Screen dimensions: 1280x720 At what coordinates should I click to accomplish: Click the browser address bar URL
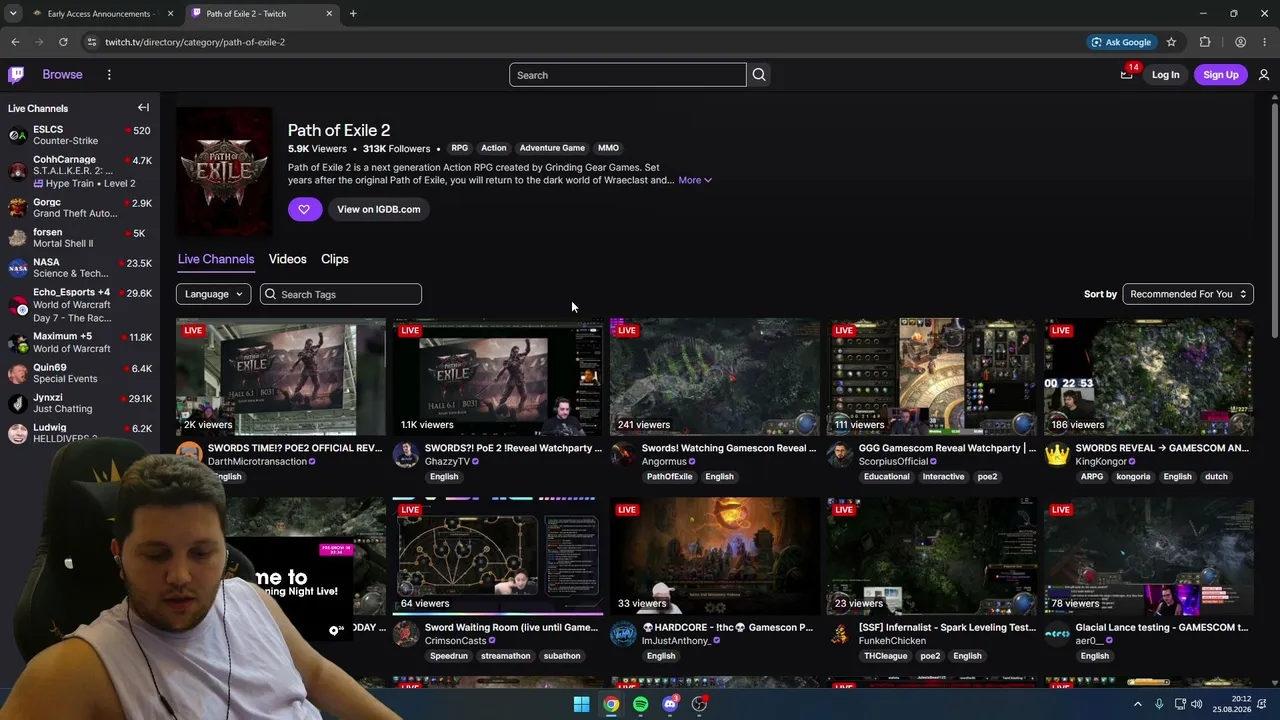pyautogui.click(x=195, y=42)
